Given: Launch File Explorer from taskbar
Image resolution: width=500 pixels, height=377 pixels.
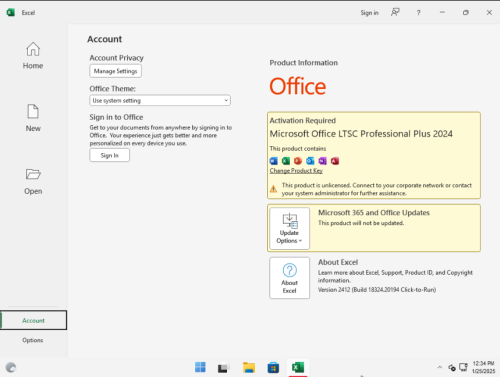Looking at the screenshot, I should pos(249,367).
